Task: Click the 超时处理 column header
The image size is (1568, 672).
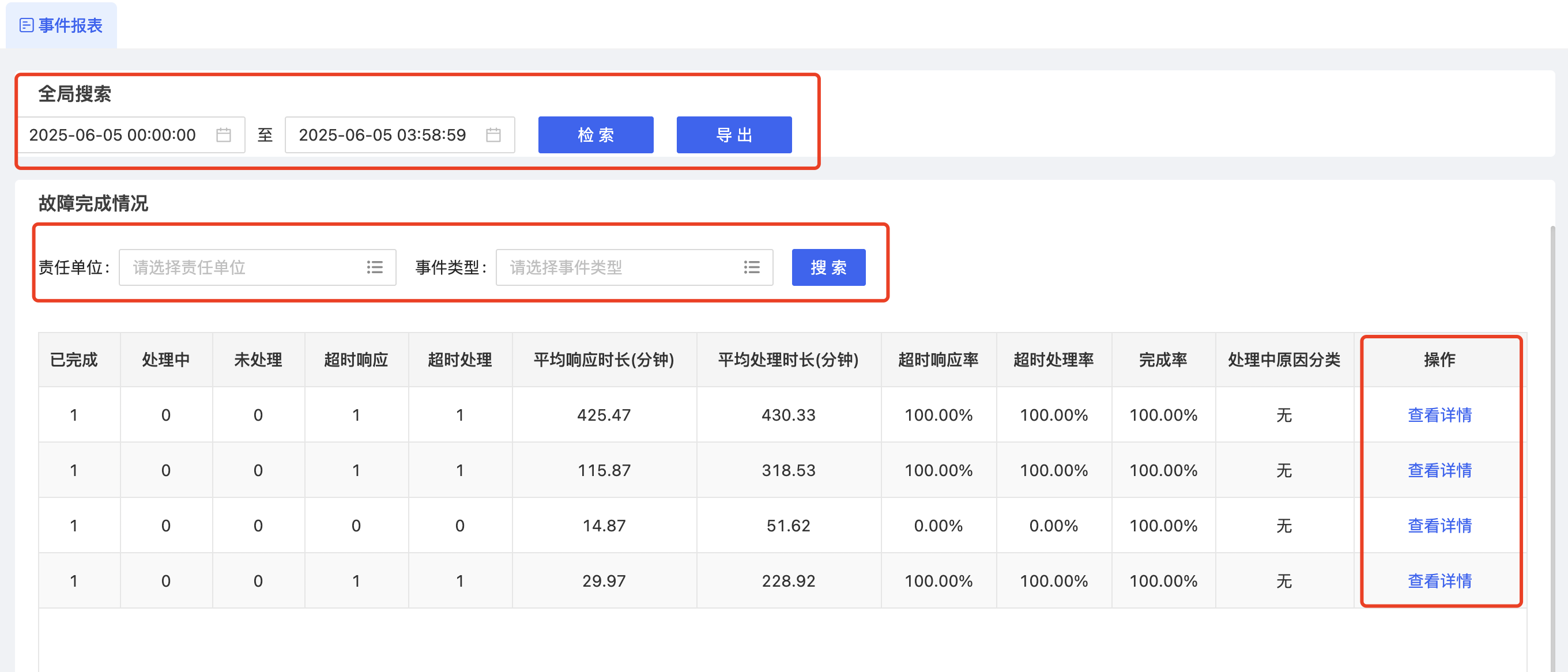Action: coord(459,360)
